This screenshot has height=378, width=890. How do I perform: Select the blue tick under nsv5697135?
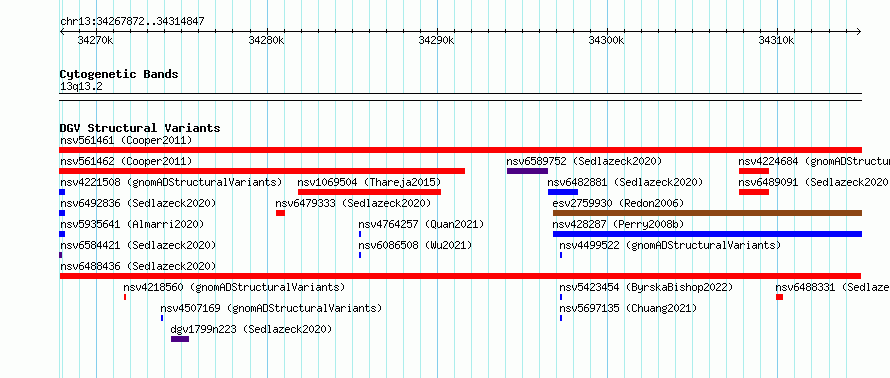(561, 318)
